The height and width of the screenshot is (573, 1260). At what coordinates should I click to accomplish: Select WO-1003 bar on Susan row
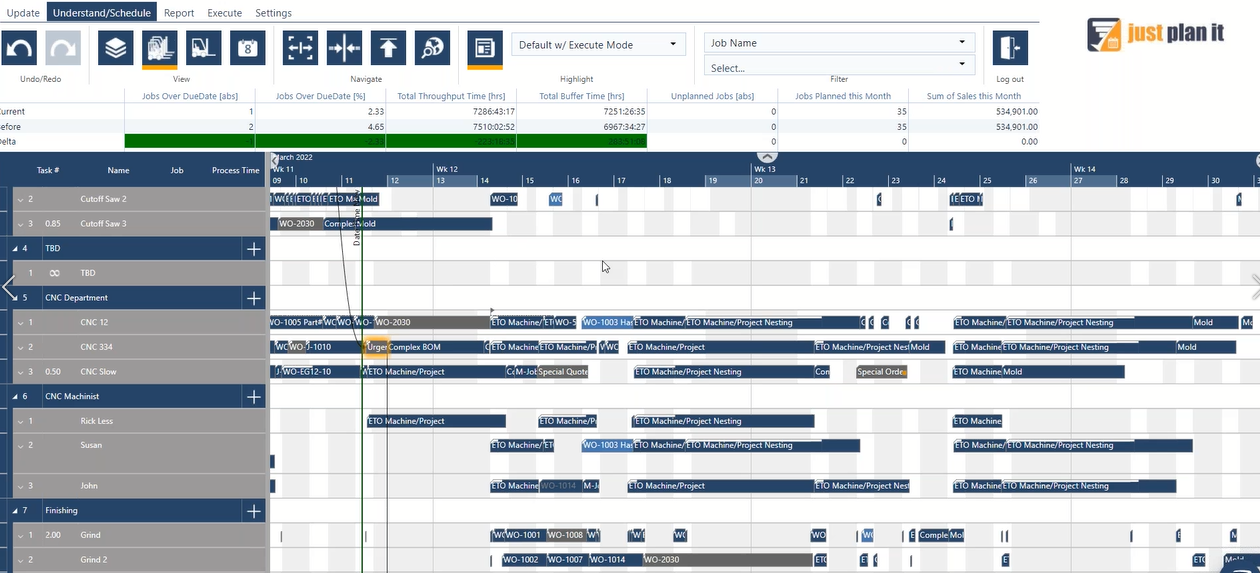pyautogui.click(x=607, y=445)
